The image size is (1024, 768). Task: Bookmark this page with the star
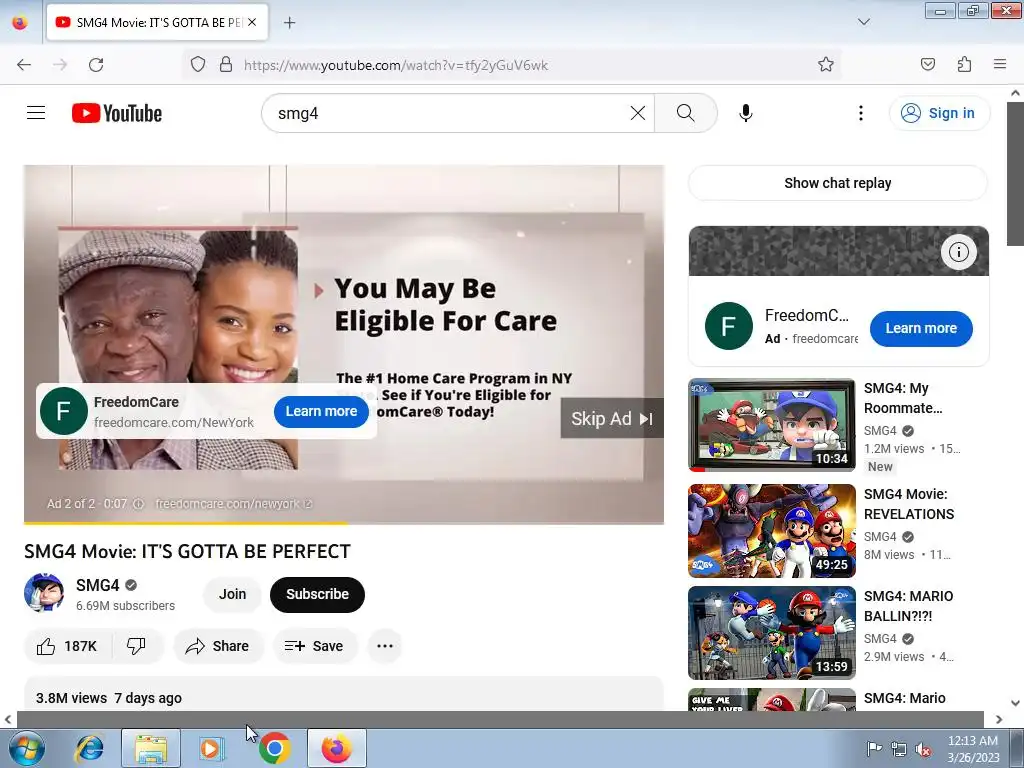click(825, 65)
